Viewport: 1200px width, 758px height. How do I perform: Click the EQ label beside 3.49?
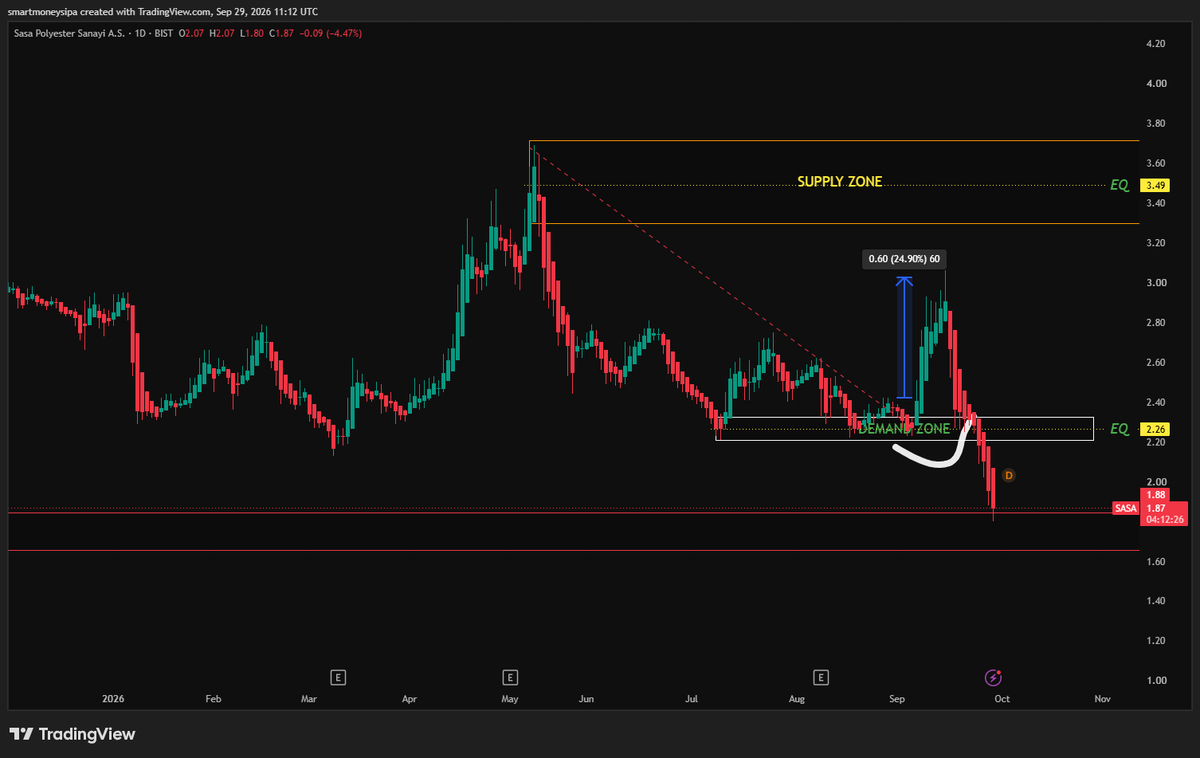point(1120,185)
